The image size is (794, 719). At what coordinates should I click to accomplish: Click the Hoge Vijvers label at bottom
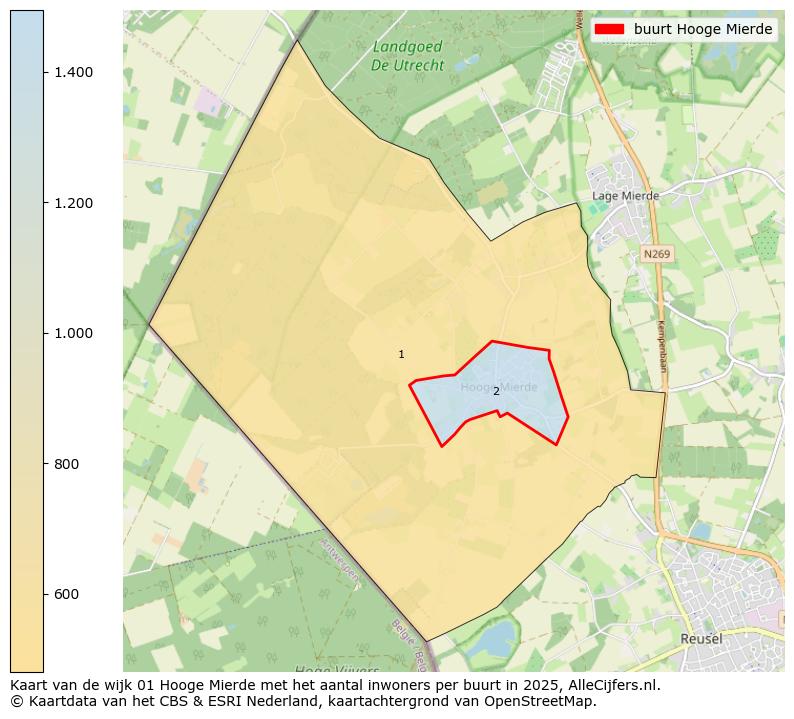tap(337, 668)
